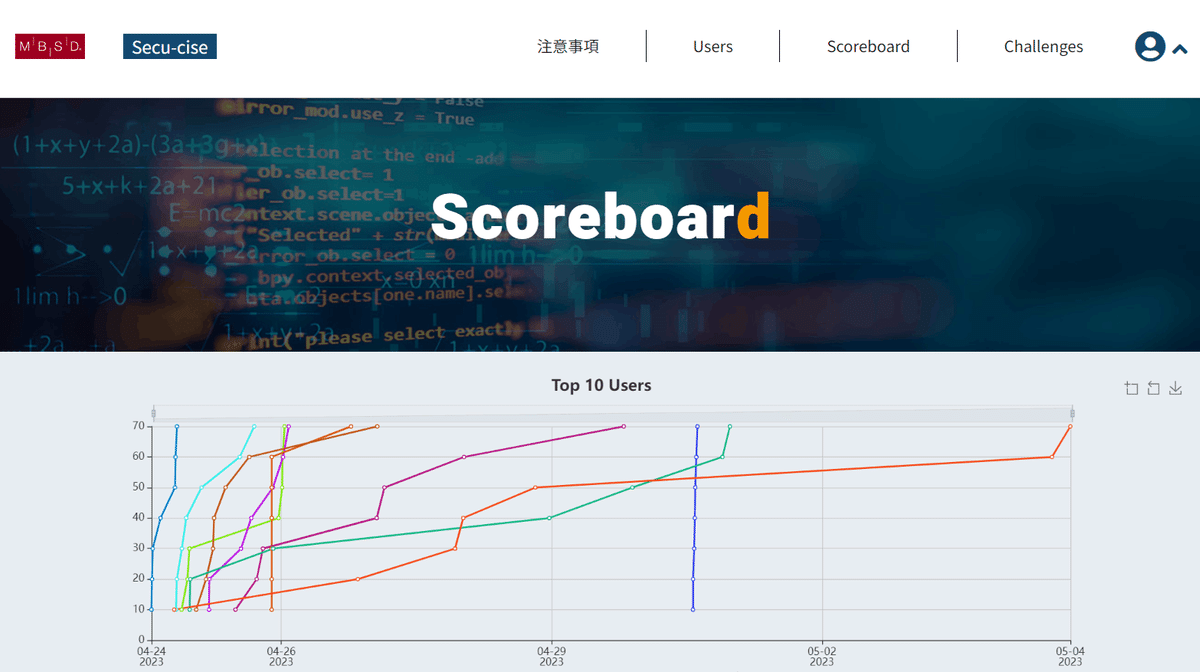The image size is (1200, 672).
Task: Download the Top 10 Users chart as image
Action: coord(1175,388)
